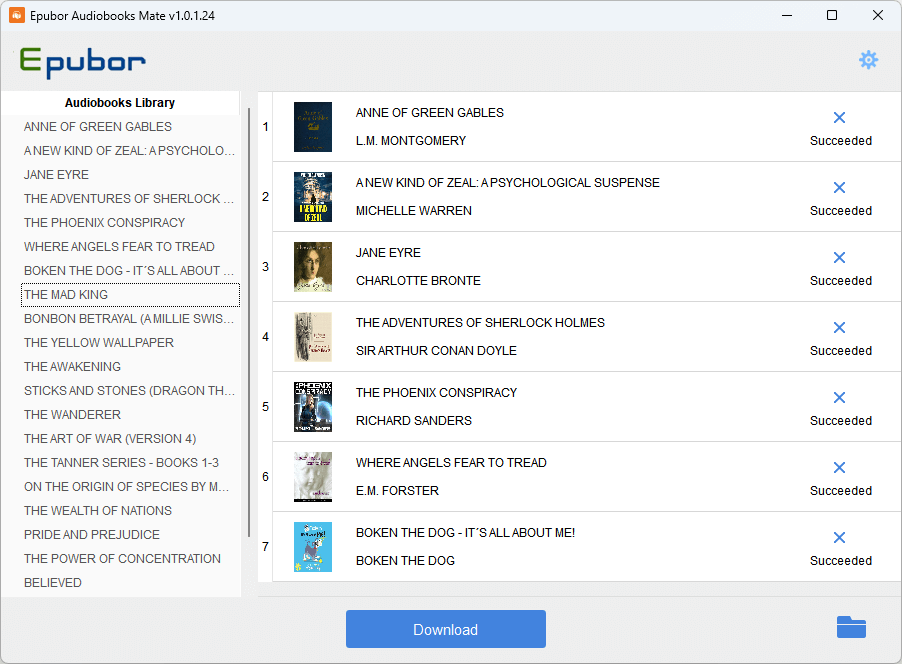The width and height of the screenshot is (902, 664).
Task: Select BONBON BETRAYAL in library list
Action: pyautogui.click(x=129, y=319)
